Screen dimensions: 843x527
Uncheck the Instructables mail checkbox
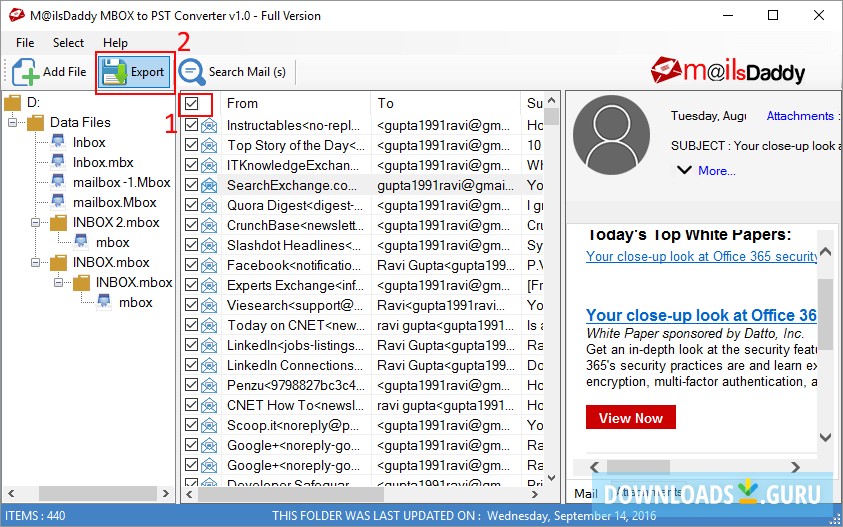click(191, 125)
